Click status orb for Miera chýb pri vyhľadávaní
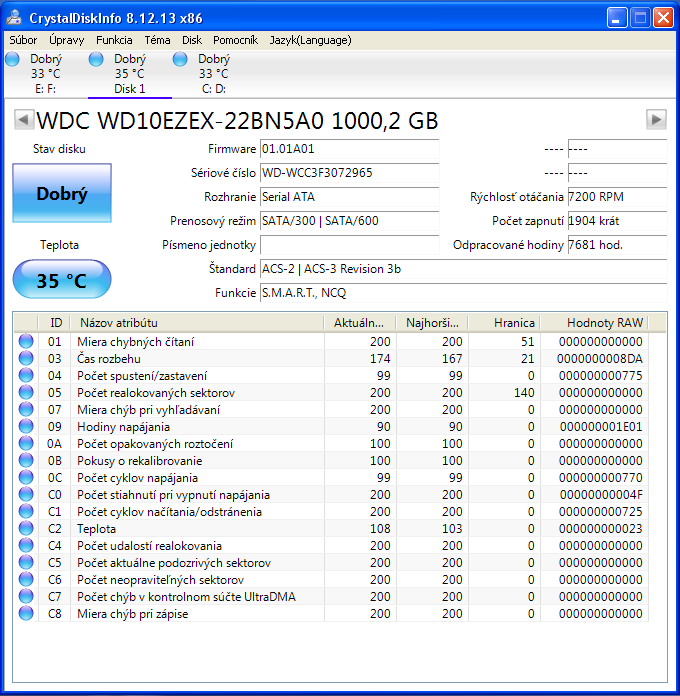This screenshot has height=696, width=680. pyautogui.click(x=26, y=409)
